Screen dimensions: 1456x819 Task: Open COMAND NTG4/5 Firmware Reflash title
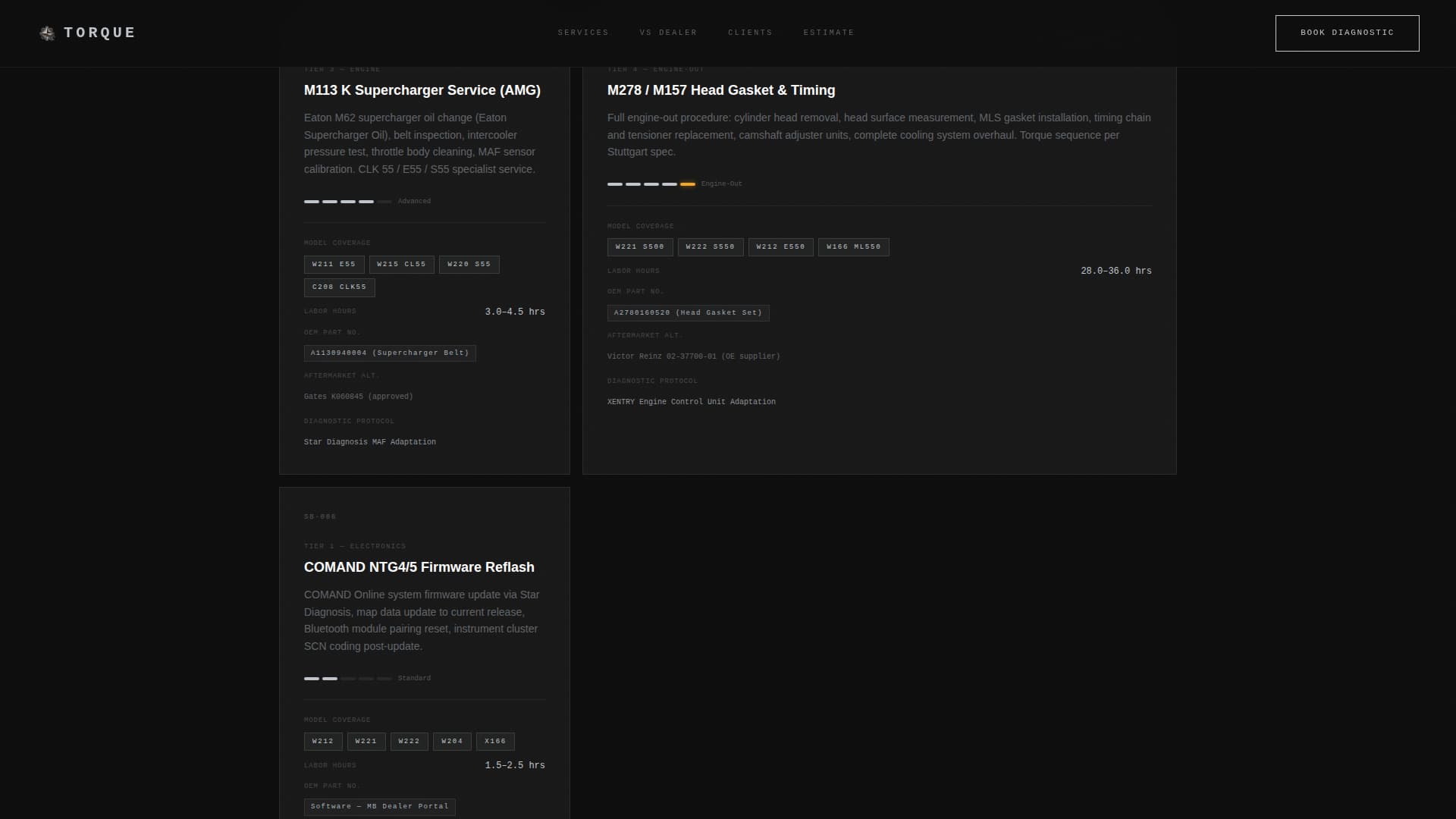click(419, 567)
